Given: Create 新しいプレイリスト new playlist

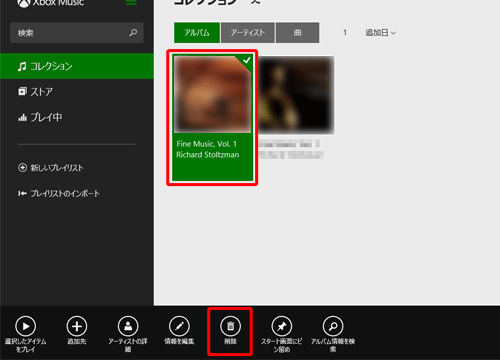Looking at the screenshot, I should coord(50,168).
